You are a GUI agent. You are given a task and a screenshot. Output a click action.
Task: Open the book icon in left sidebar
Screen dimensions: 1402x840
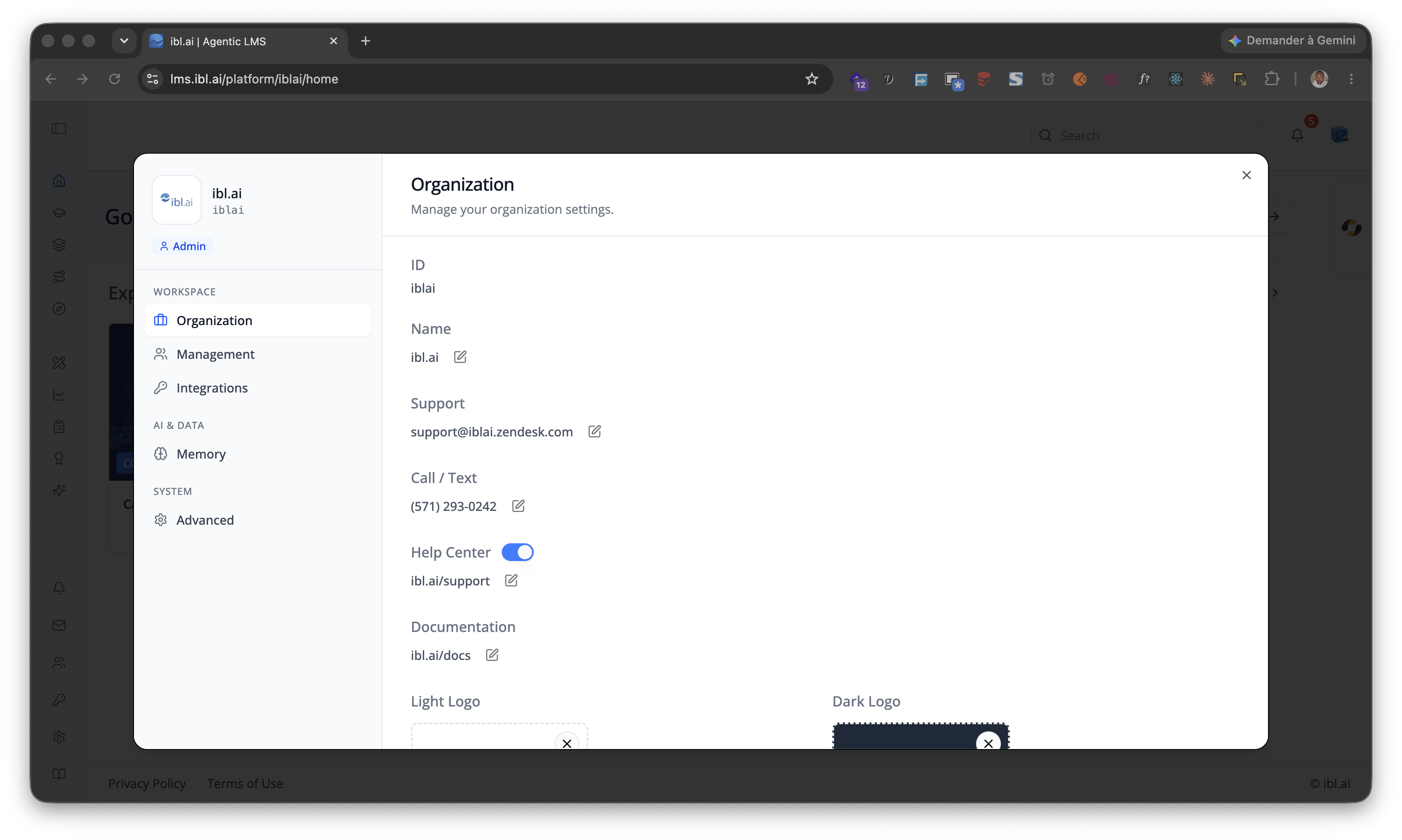coord(59,774)
